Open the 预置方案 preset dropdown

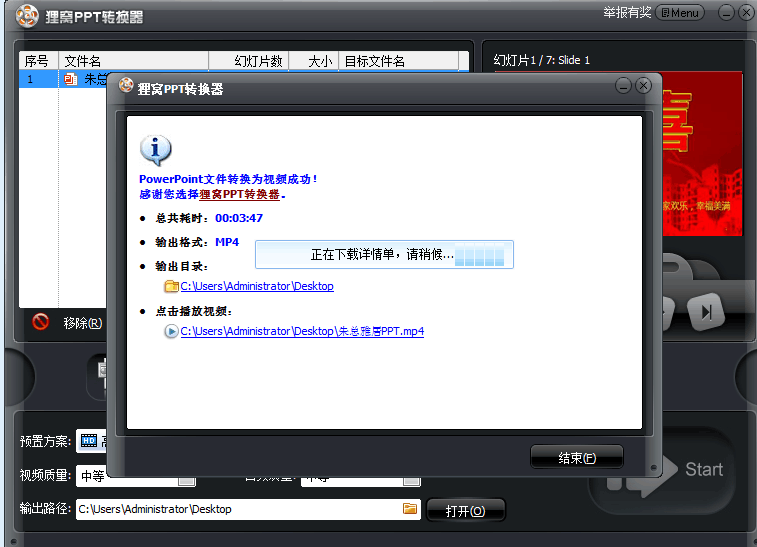(91, 441)
